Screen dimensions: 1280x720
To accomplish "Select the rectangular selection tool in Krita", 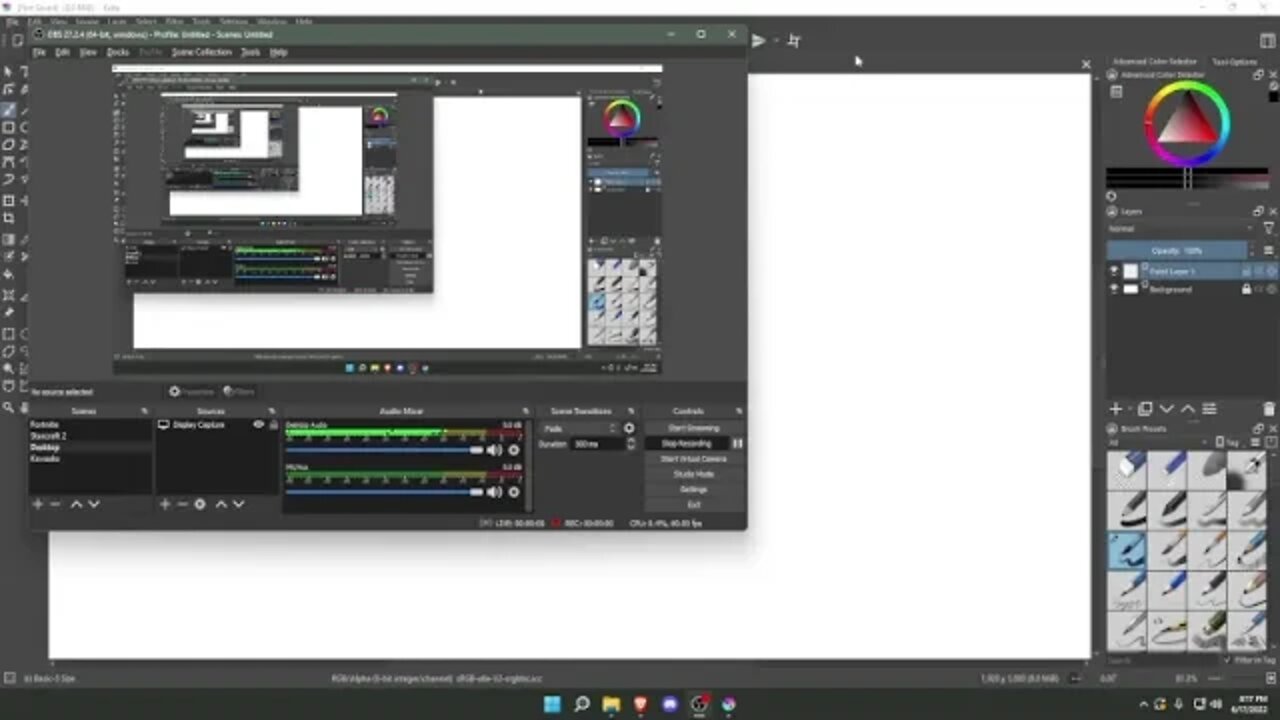I will pos(8,332).
